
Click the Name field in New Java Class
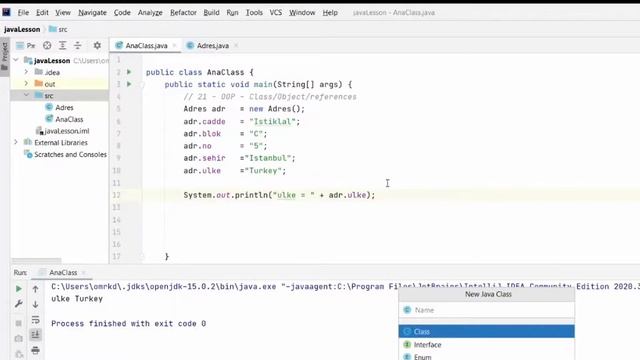coord(487,310)
